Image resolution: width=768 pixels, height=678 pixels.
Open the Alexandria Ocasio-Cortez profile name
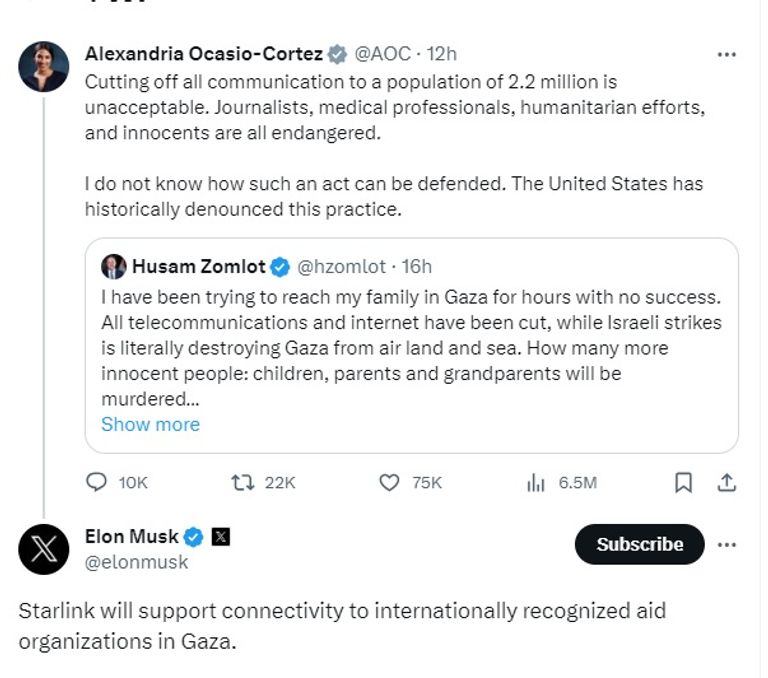204,53
